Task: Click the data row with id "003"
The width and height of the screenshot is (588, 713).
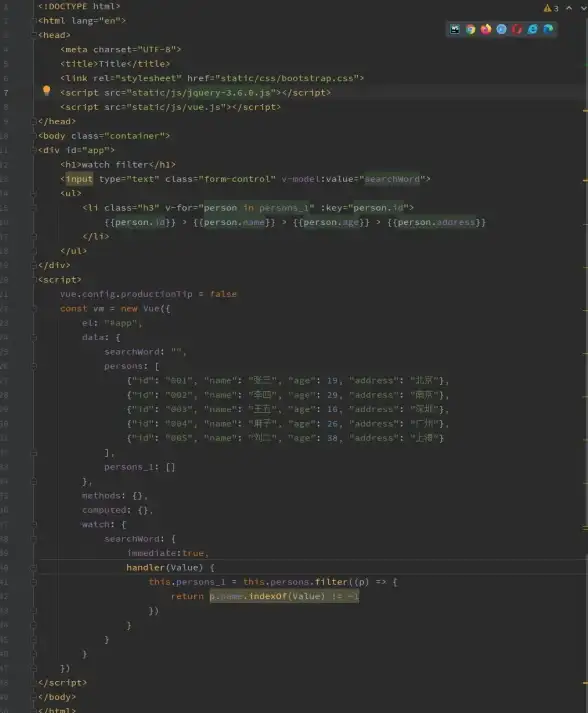Action: pyautogui.click(x=288, y=409)
